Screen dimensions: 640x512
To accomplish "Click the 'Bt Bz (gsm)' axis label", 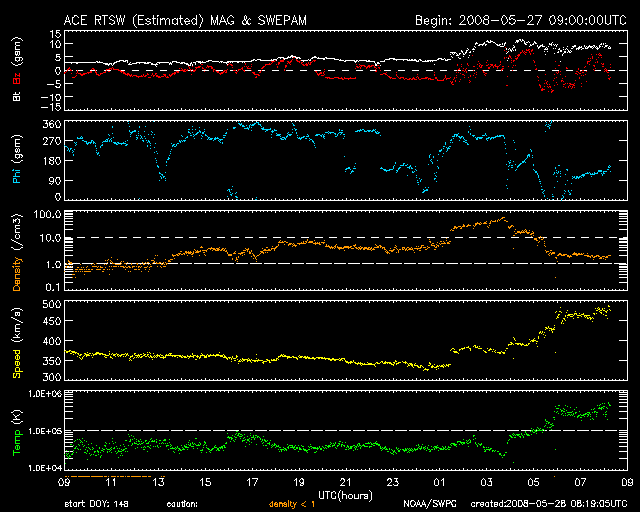I will [x=17, y=69].
